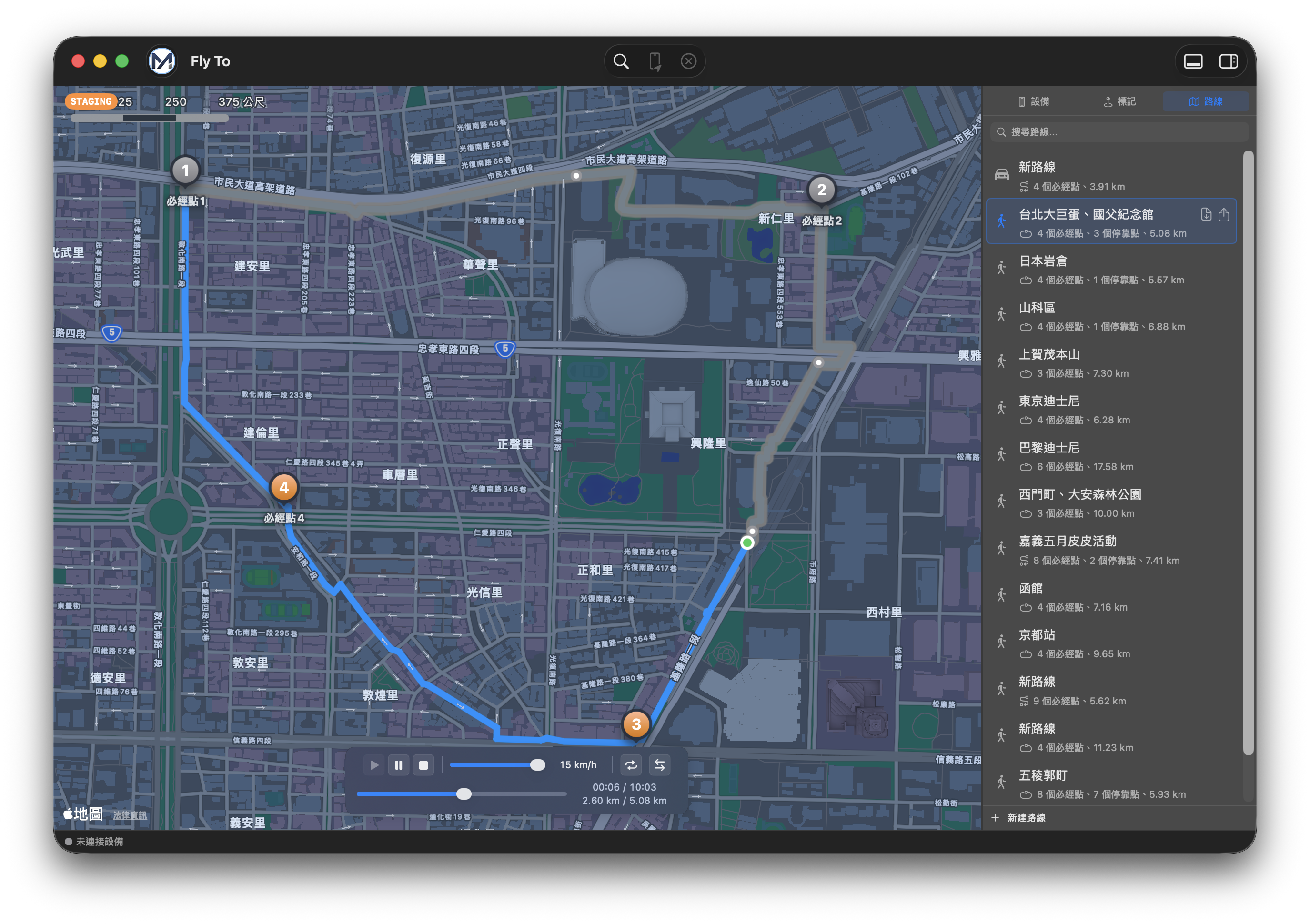The height and width of the screenshot is (924, 1310).
Task: Click the STAGING badge
Action: pyautogui.click(x=91, y=101)
